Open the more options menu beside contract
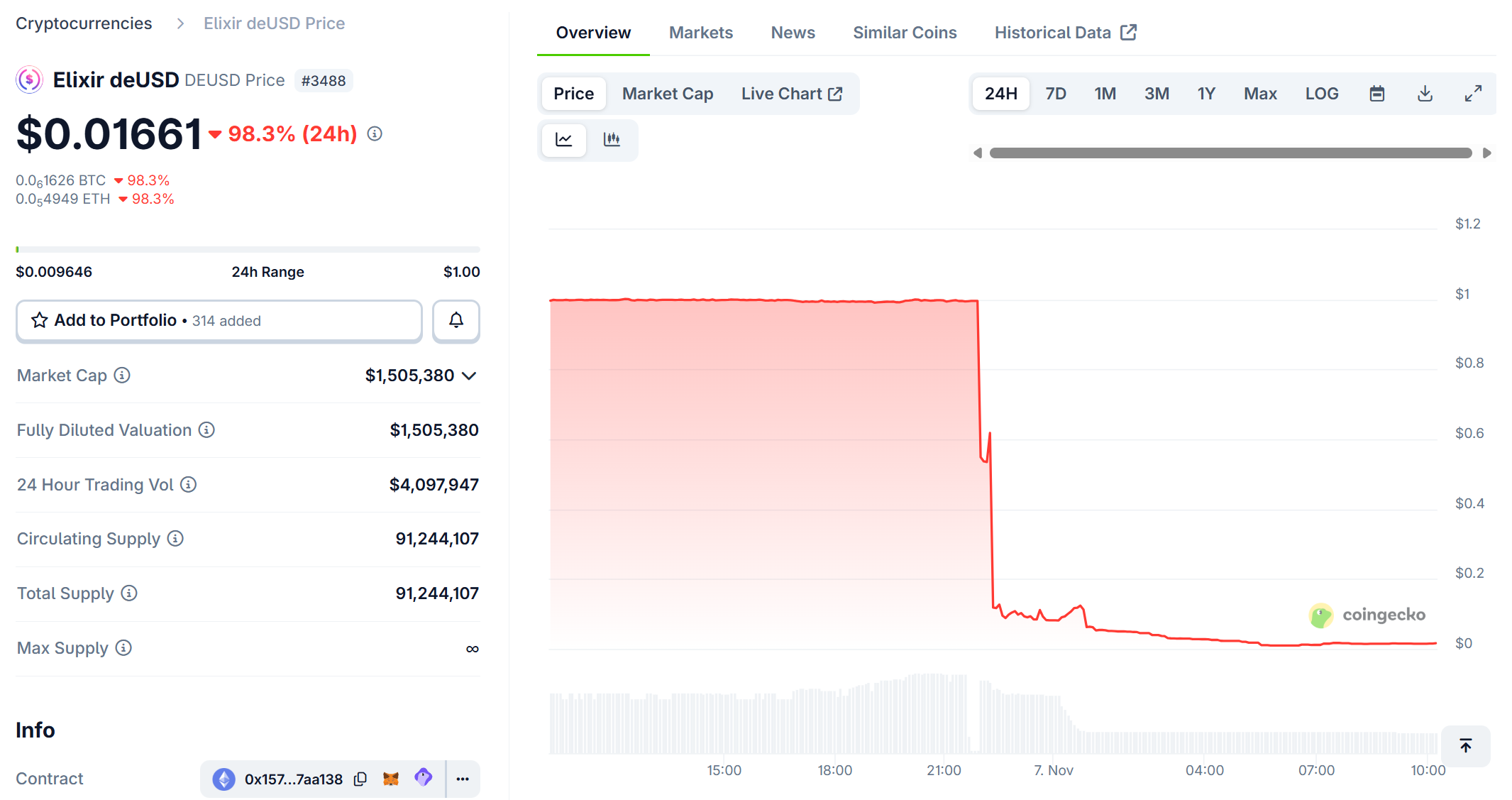 click(463, 779)
